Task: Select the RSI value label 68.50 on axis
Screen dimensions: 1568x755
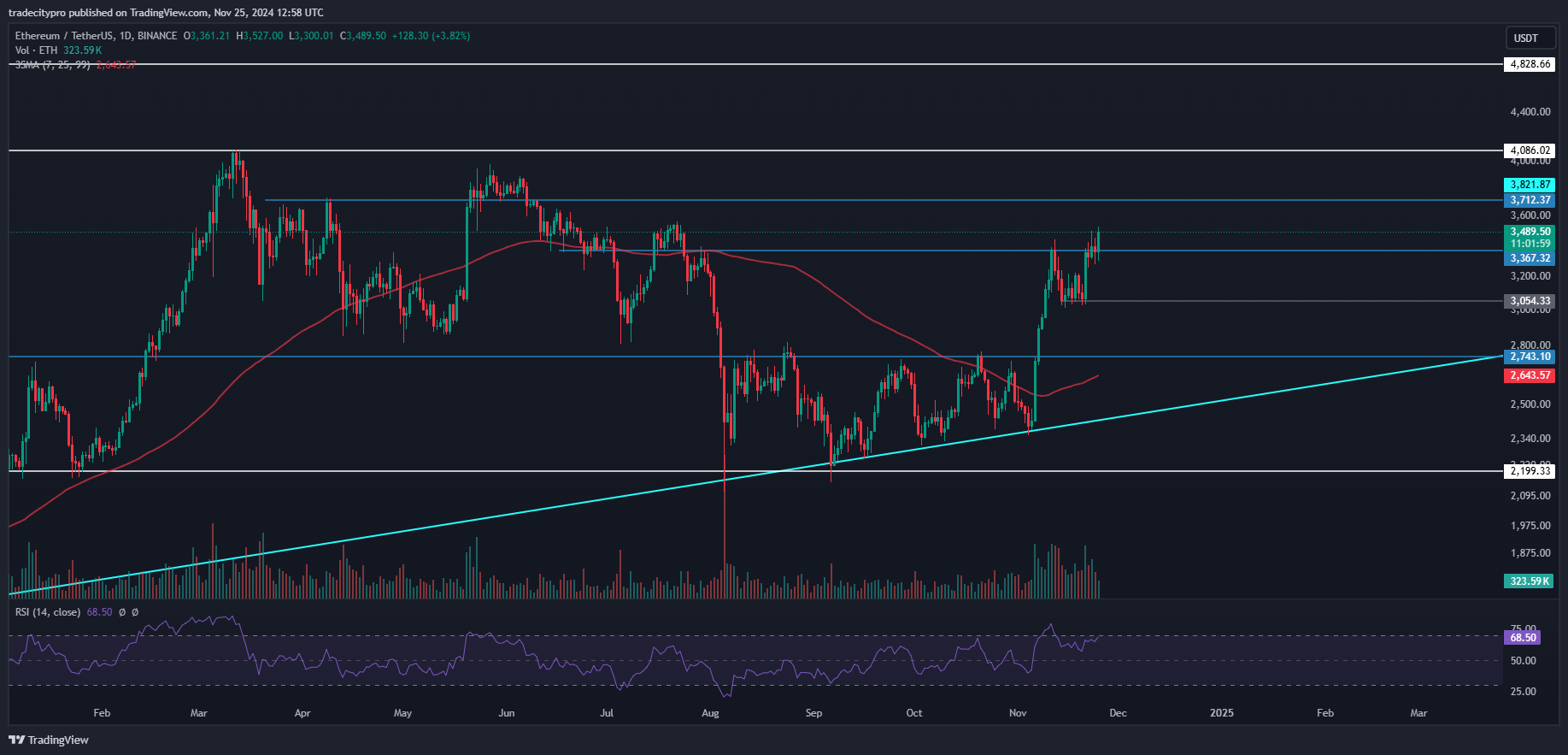Action: [x=1523, y=638]
